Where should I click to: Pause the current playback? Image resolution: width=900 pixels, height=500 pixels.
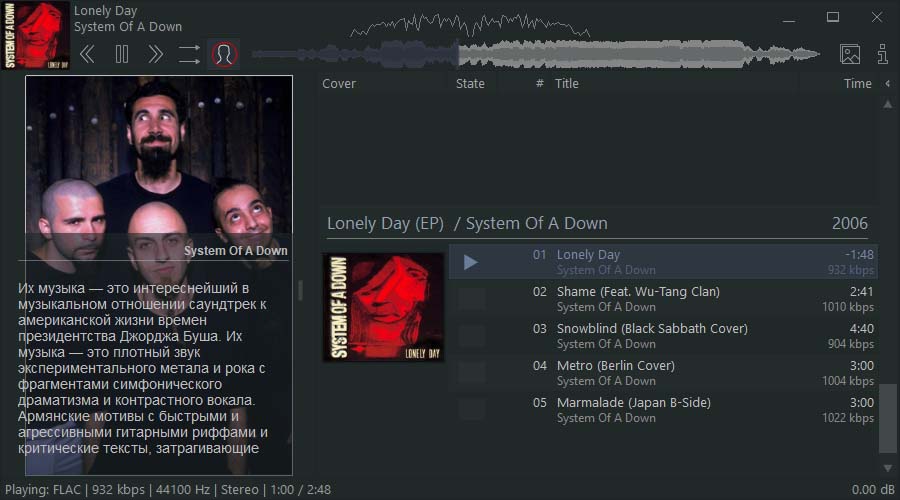pos(122,55)
